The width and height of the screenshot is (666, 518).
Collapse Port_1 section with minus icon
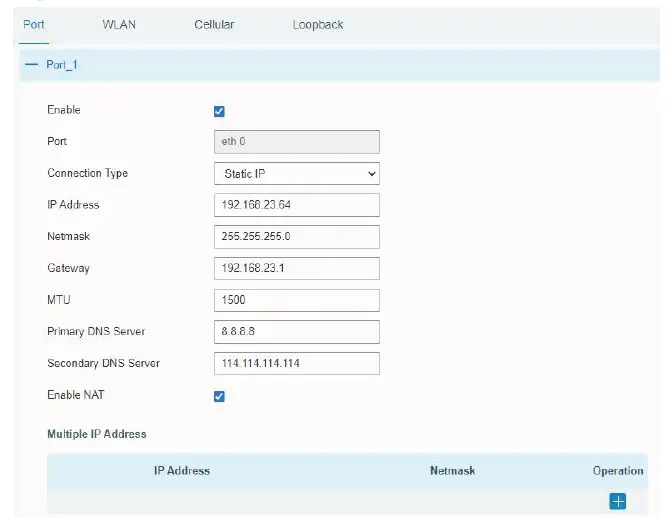[31, 65]
